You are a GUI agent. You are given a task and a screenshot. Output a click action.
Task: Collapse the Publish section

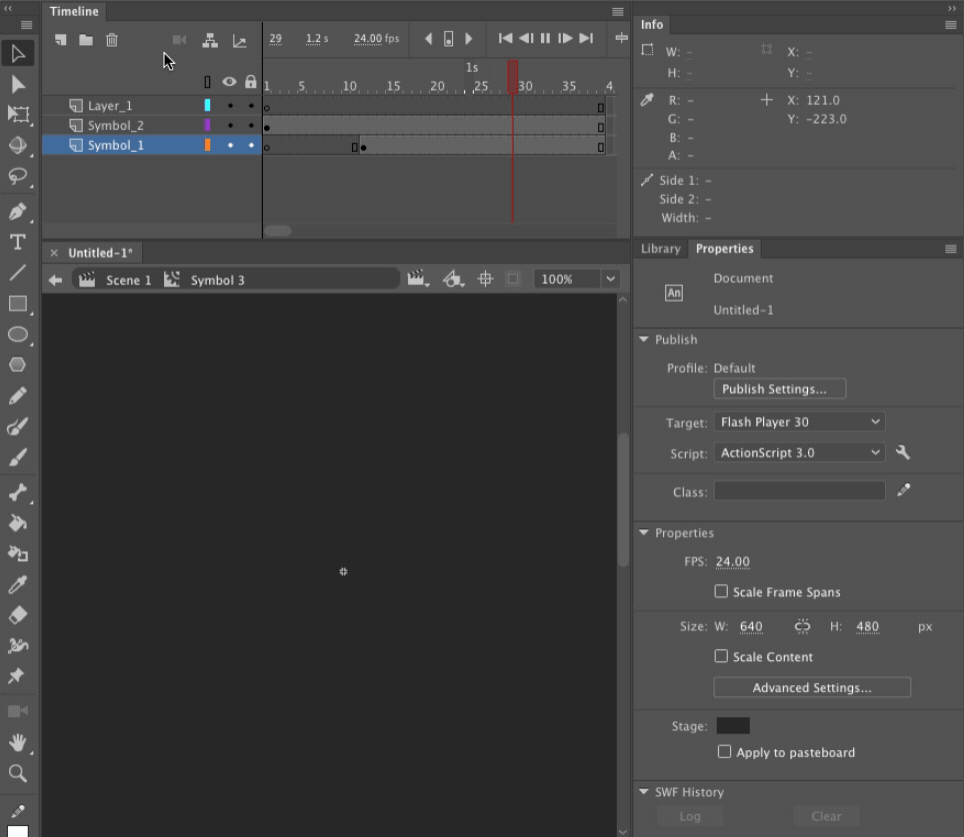point(644,340)
